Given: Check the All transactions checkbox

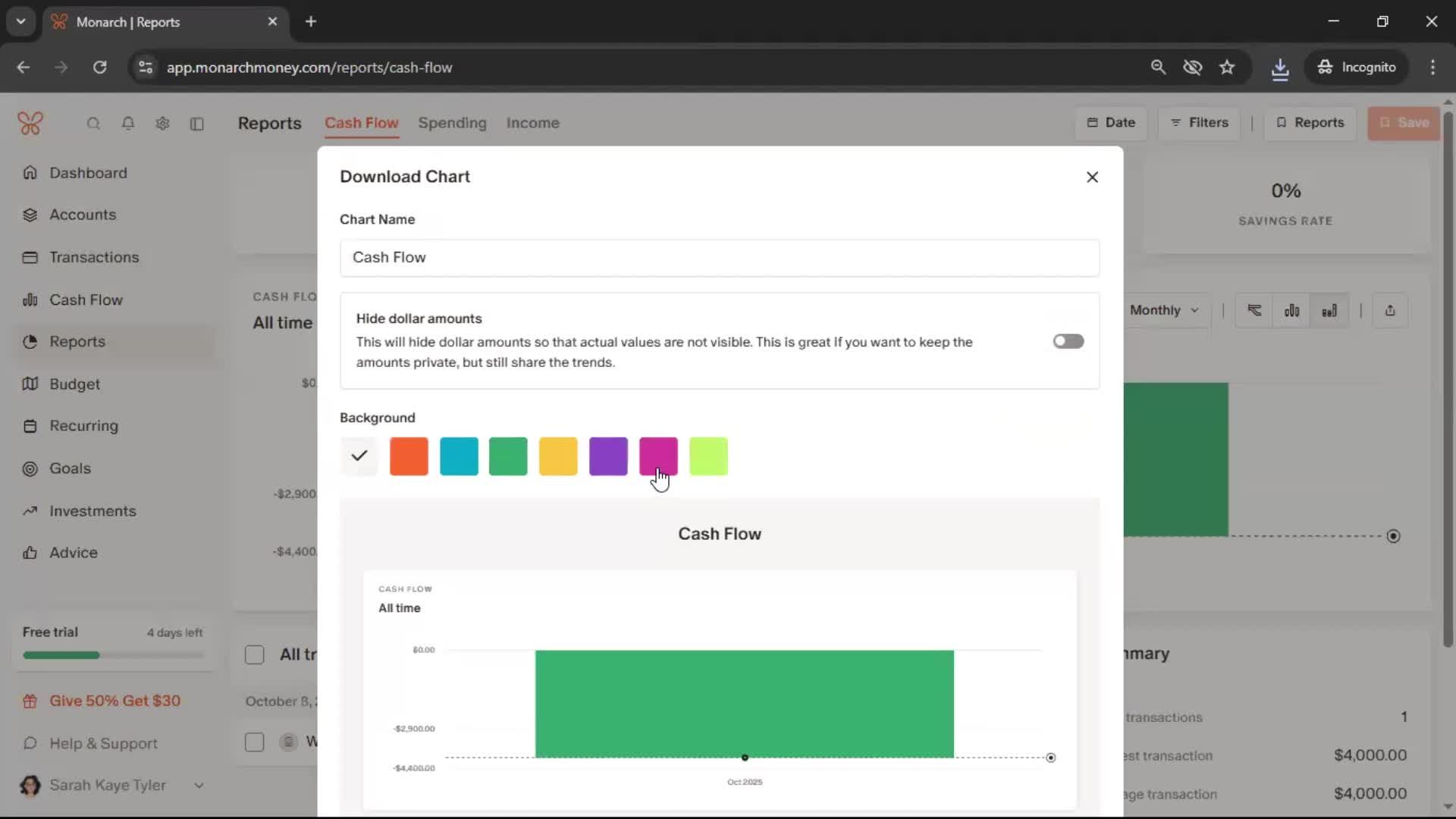Looking at the screenshot, I should coord(255,654).
